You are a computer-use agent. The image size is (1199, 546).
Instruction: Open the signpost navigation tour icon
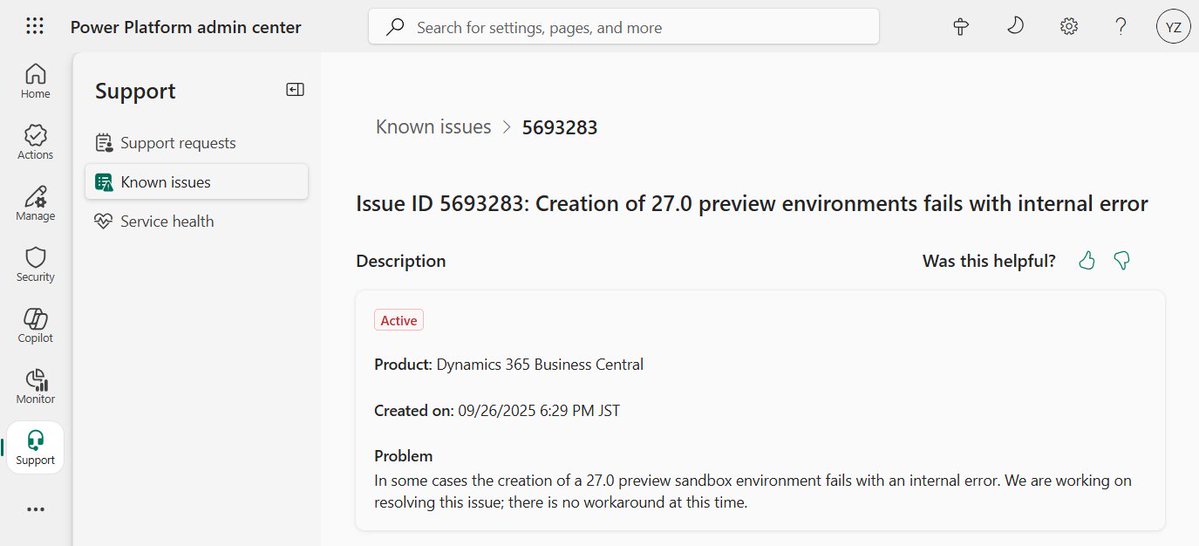[x=961, y=27]
